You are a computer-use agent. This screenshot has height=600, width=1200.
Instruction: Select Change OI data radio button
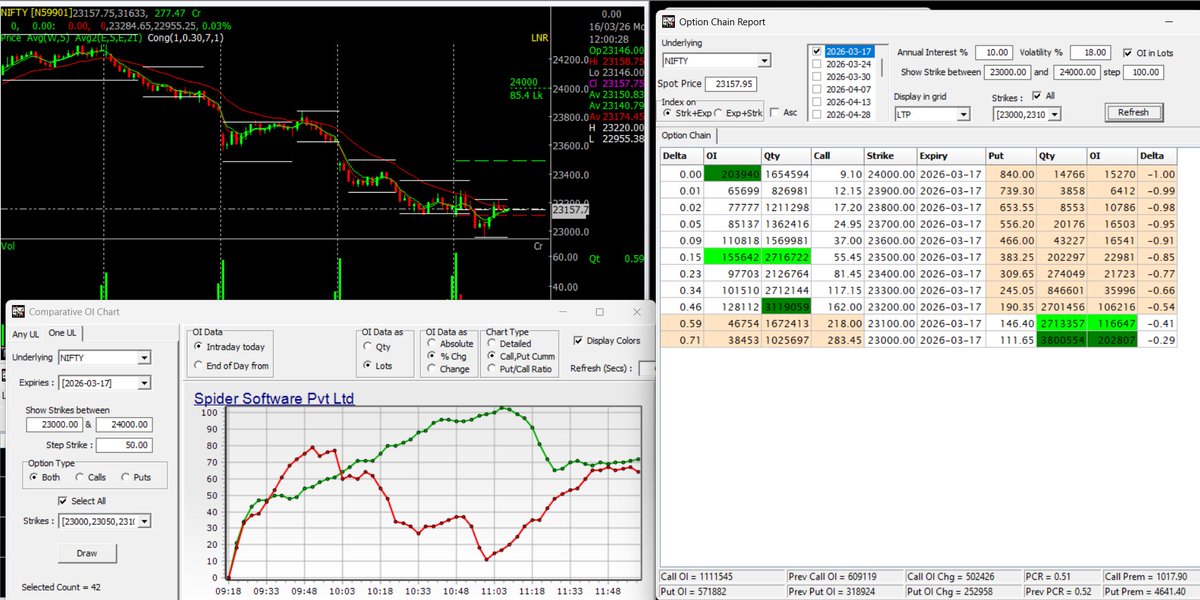[x=433, y=369]
